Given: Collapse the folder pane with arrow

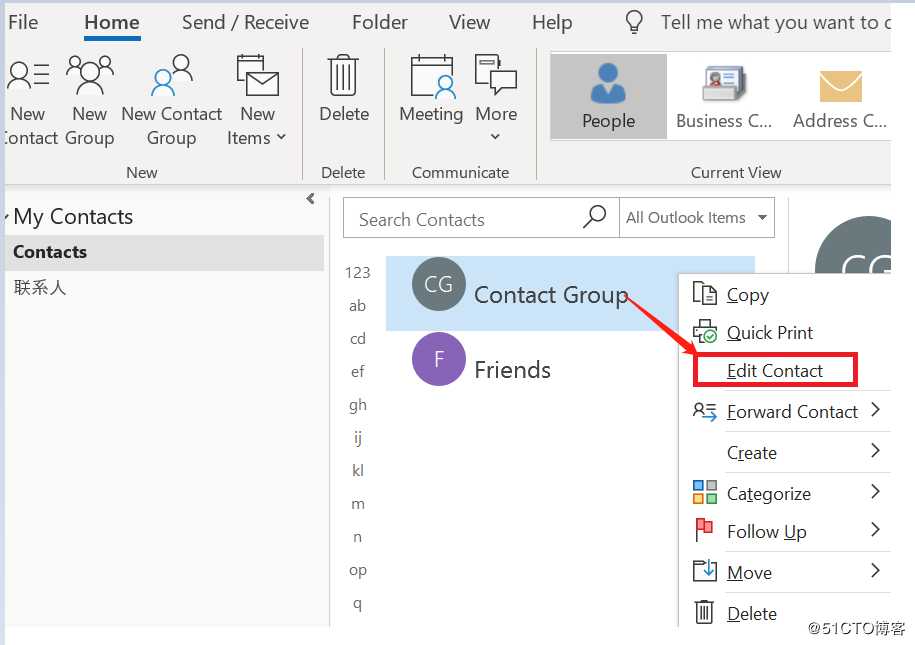Looking at the screenshot, I should click(x=310, y=199).
